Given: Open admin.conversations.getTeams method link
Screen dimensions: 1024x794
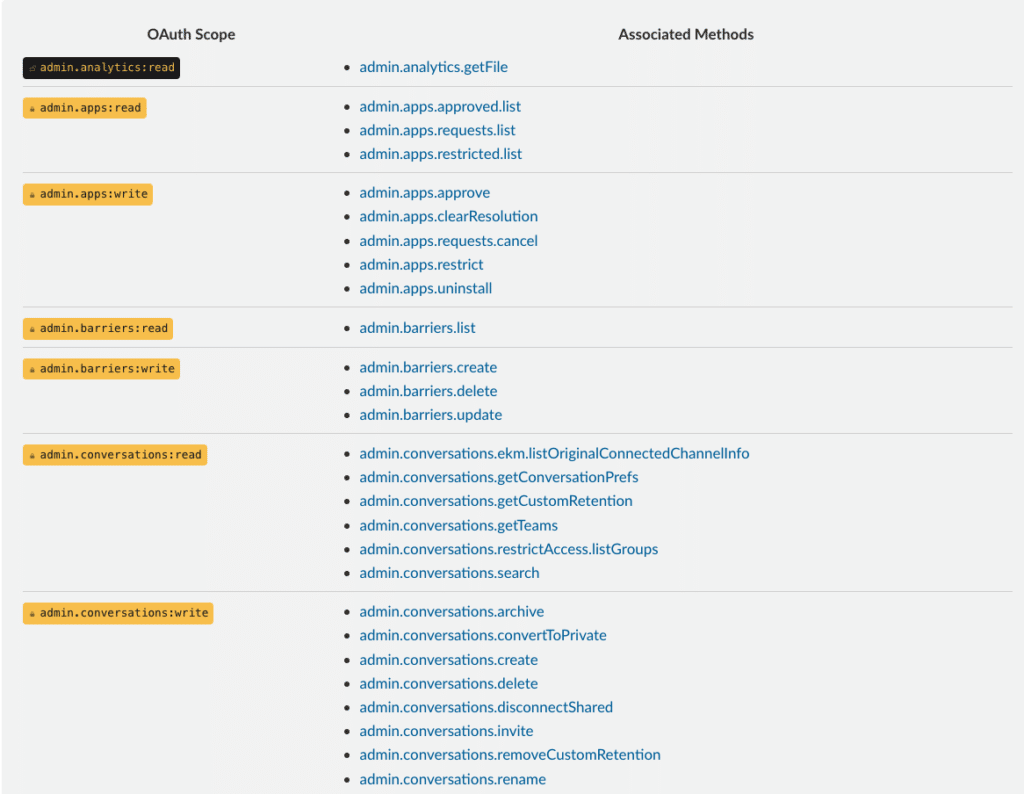Looking at the screenshot, I should (458, 526).
